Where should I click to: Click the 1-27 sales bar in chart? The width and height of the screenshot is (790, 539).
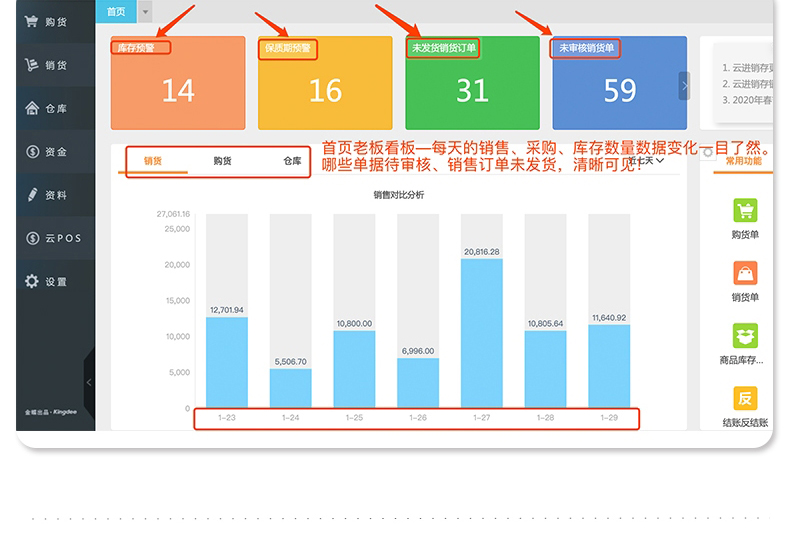coord(481,332)
